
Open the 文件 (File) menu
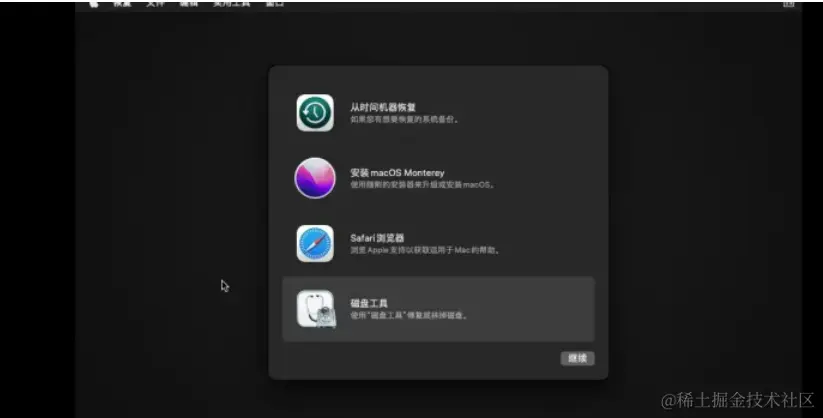155,4
